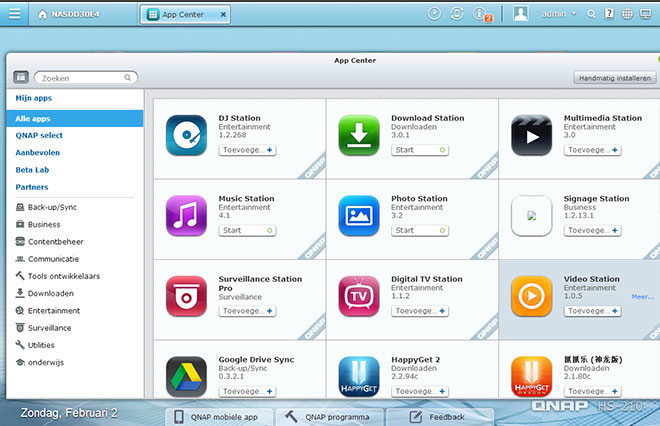
Task: Open the Feedback shortcut
Action: click(x=440, y=417)
